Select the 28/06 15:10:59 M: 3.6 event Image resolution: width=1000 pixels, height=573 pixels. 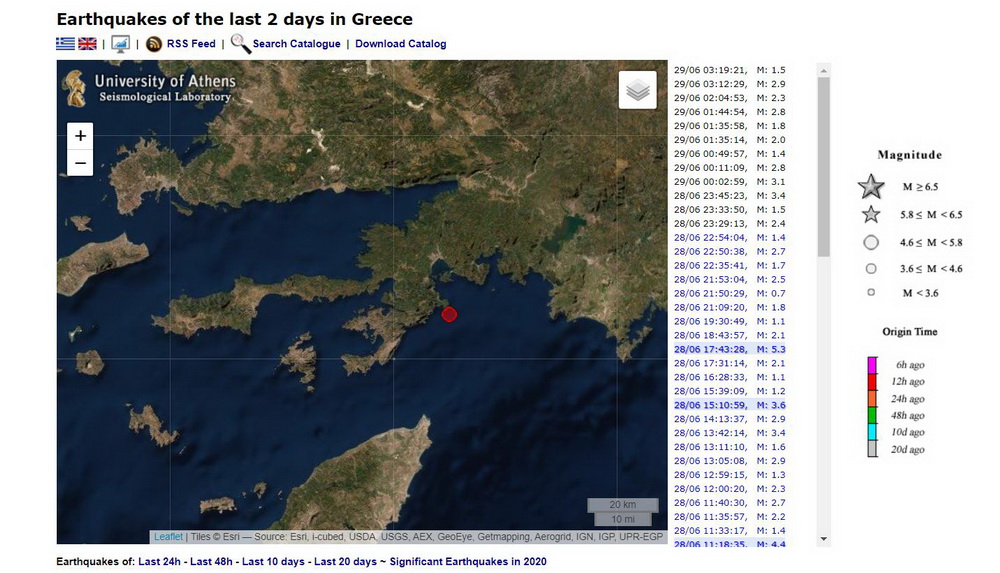coord(729,405)
